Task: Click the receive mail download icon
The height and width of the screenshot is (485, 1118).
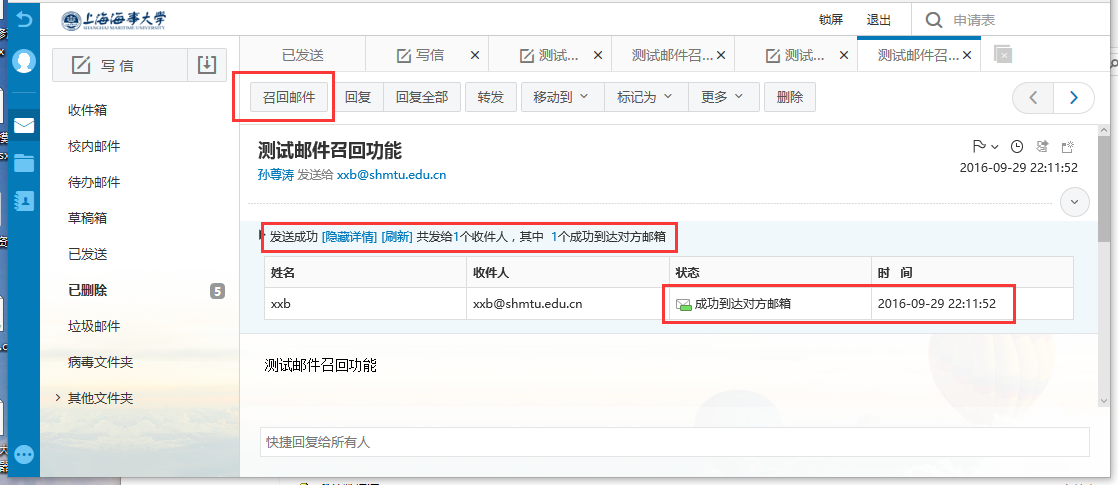Action: click(206, 65)
